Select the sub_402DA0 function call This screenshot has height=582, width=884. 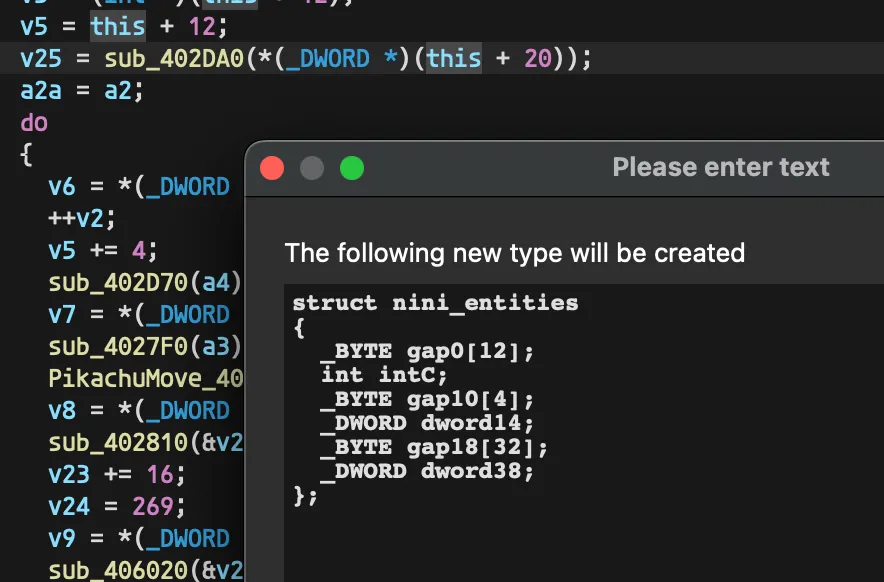[174, 59]
